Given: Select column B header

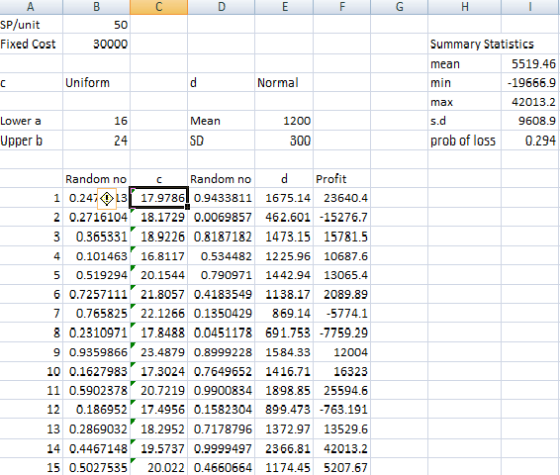Looking at the screenshot, I should pyautogui.click(x=96, y=7).
